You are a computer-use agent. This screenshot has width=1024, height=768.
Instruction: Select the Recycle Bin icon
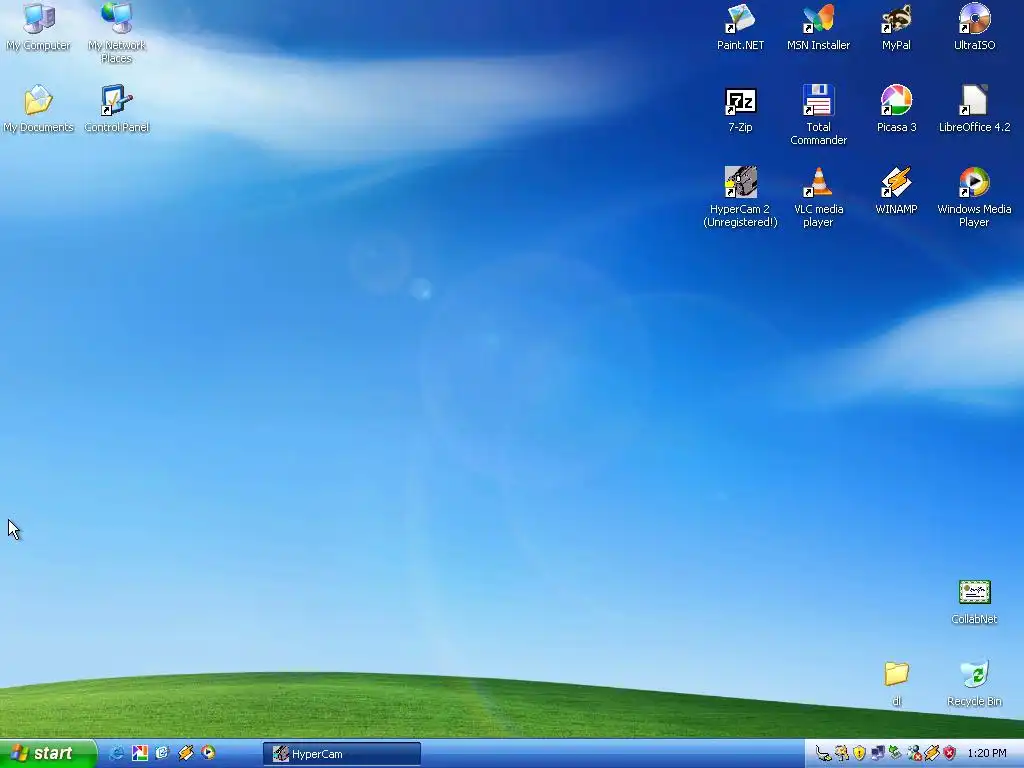974,684
